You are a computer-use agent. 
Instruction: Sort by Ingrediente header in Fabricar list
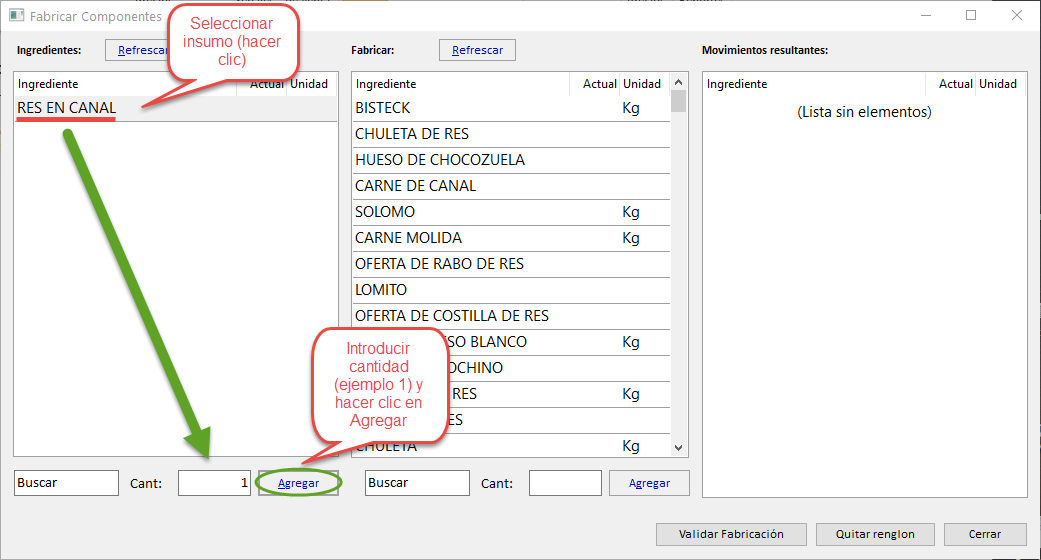click(460, 84)
